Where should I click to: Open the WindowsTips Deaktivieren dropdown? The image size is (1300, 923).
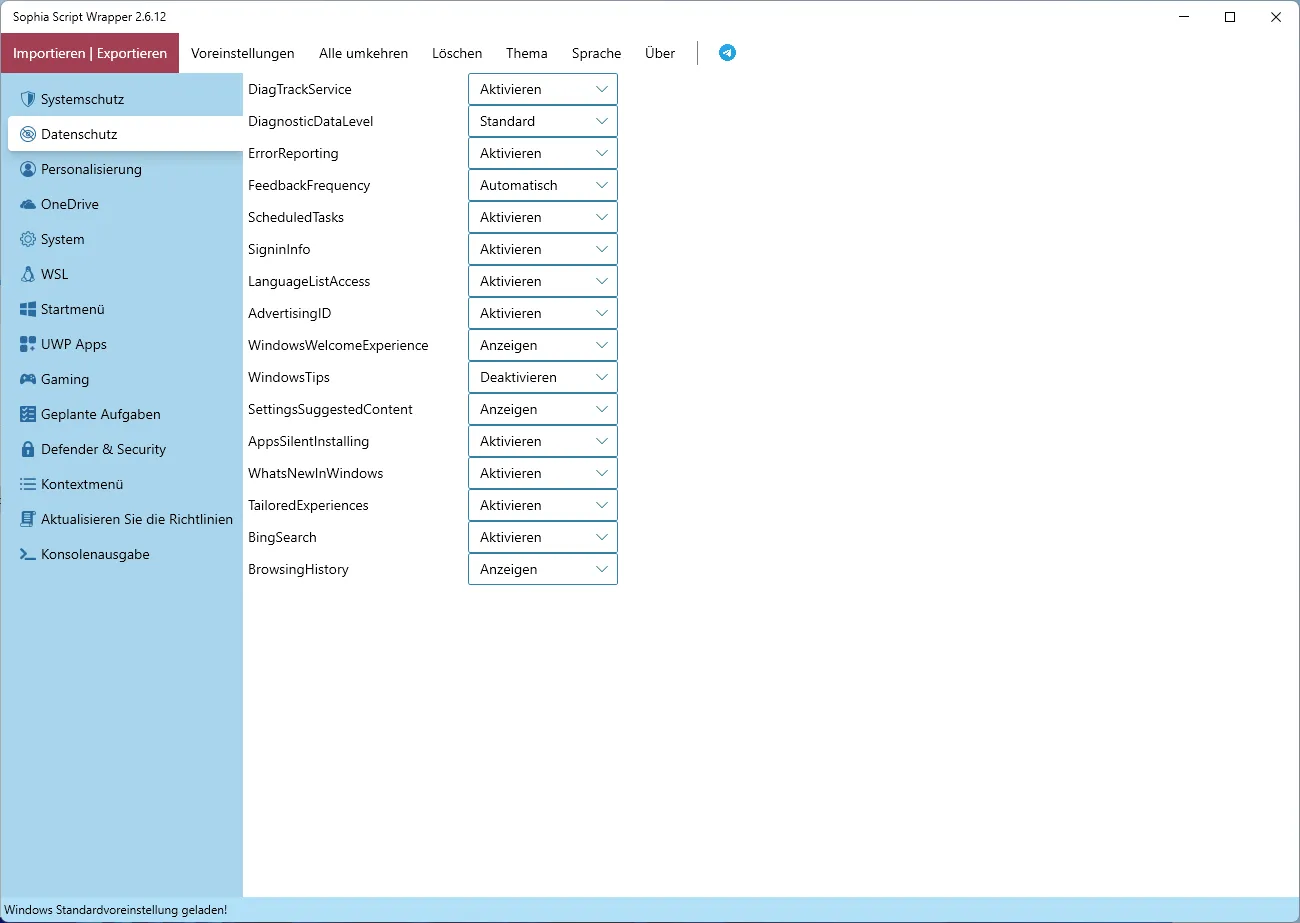pyautogui.click(x=543, y=377)
